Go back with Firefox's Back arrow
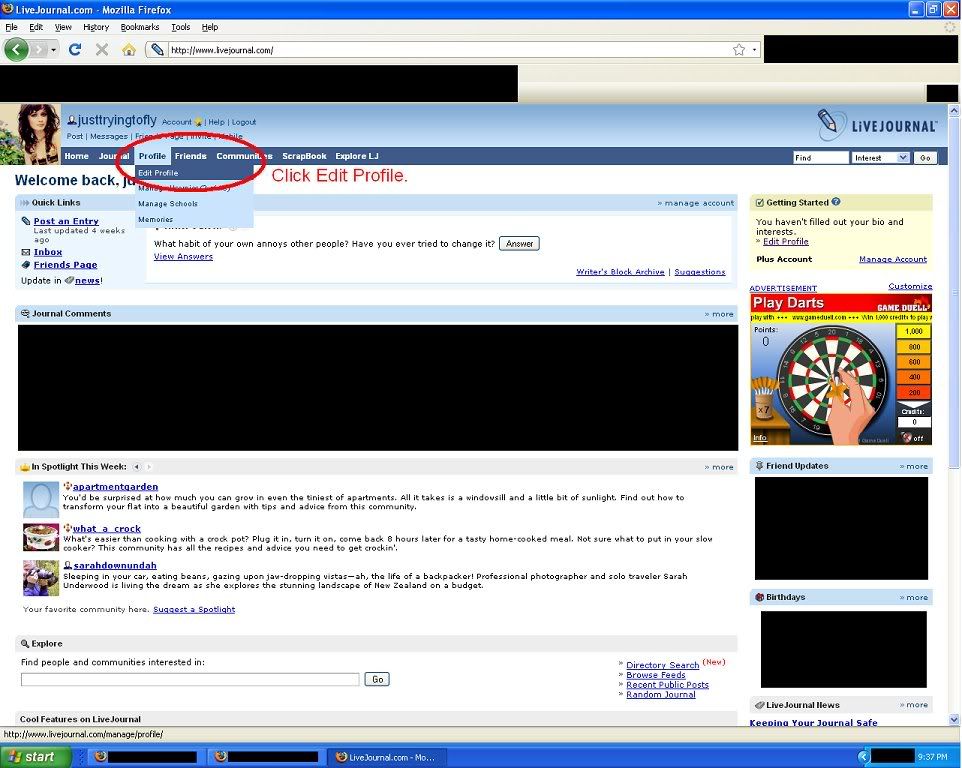Screen dimensions: 962x768 click(x=17, y=49)
